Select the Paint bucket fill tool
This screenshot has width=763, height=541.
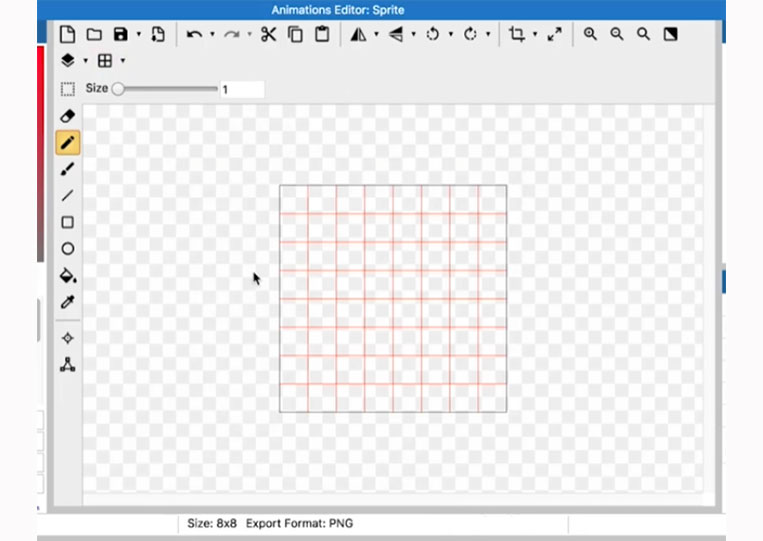point(68,276)
